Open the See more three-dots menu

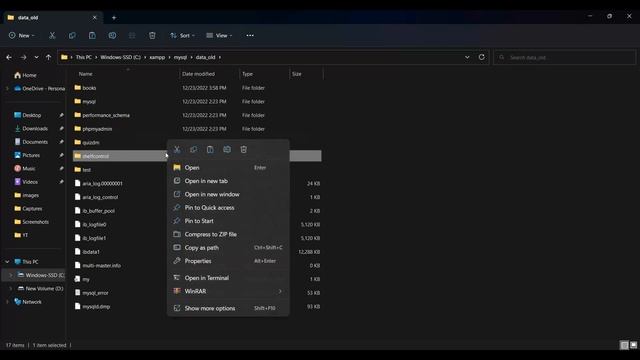[x=250, y=36]
